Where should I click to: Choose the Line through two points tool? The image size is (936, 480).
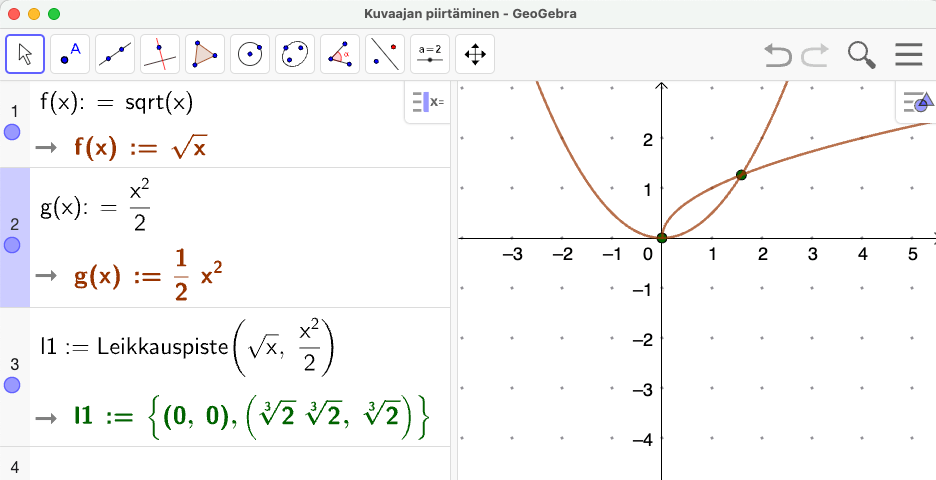pos(115,55)
